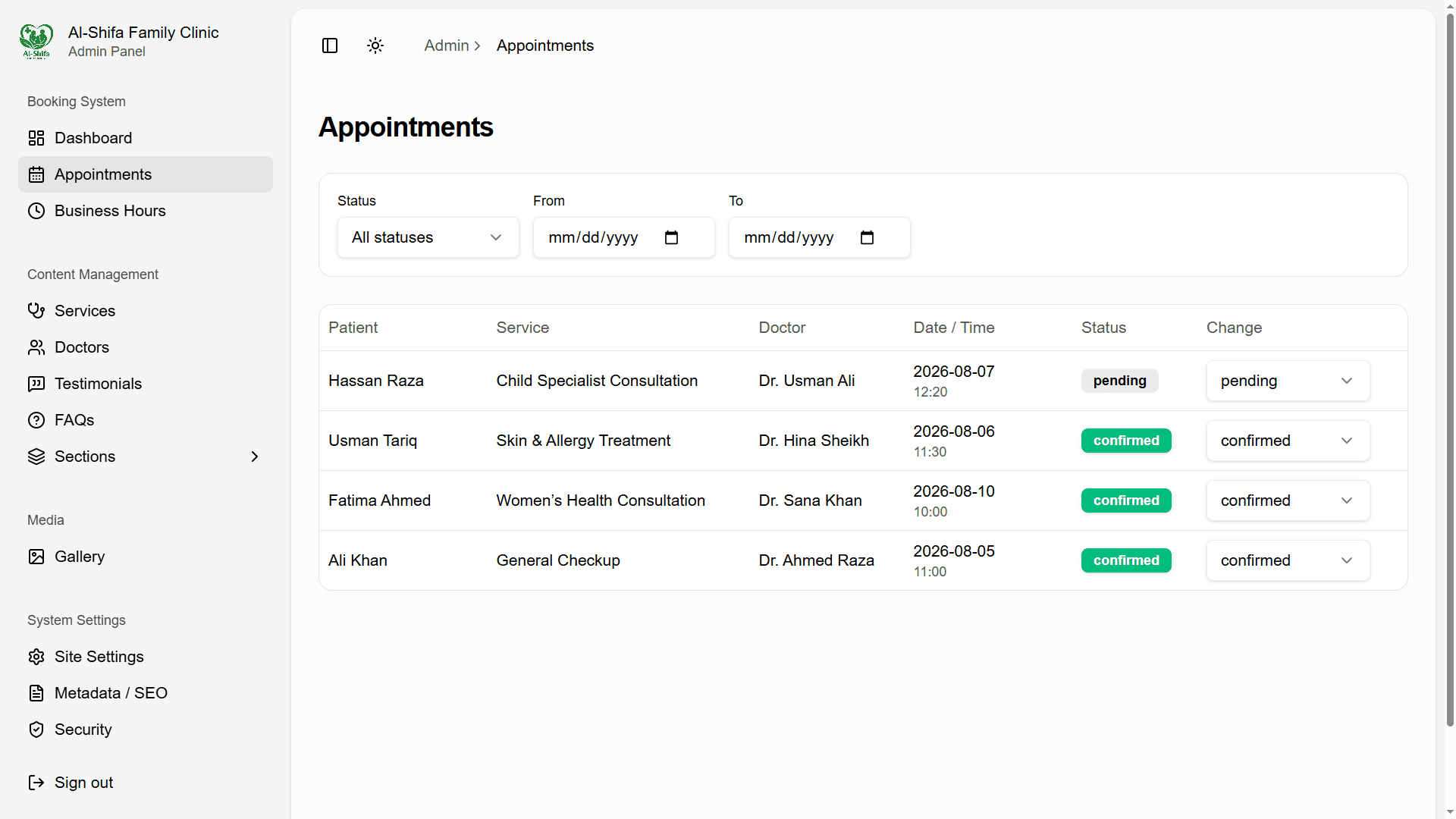The height and width of the screenshot is (819, 1456).
Task: Open Metadata / SEO settings
Action: coord(146,693)
